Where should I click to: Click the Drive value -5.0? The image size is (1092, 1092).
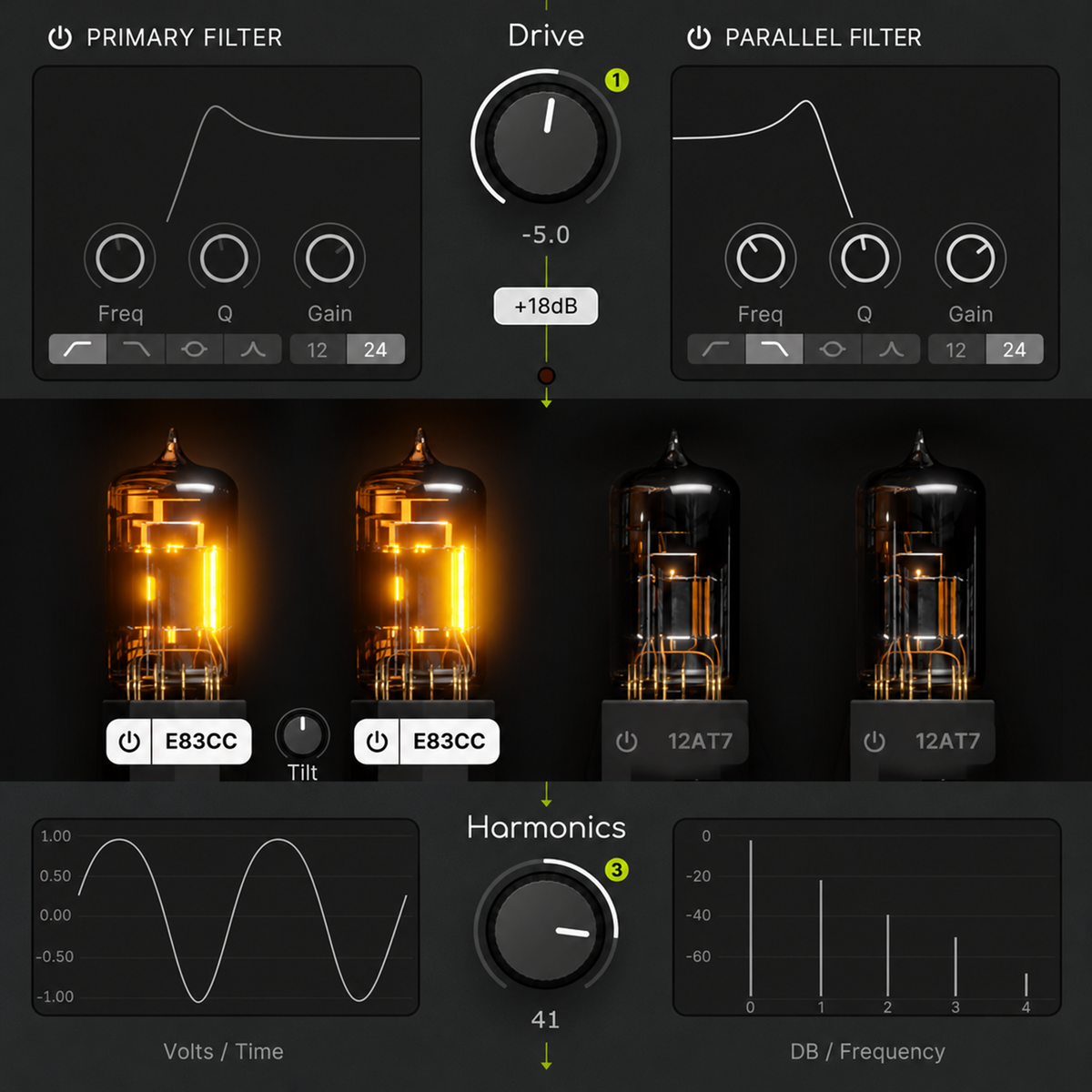click(x=546, y=235)
